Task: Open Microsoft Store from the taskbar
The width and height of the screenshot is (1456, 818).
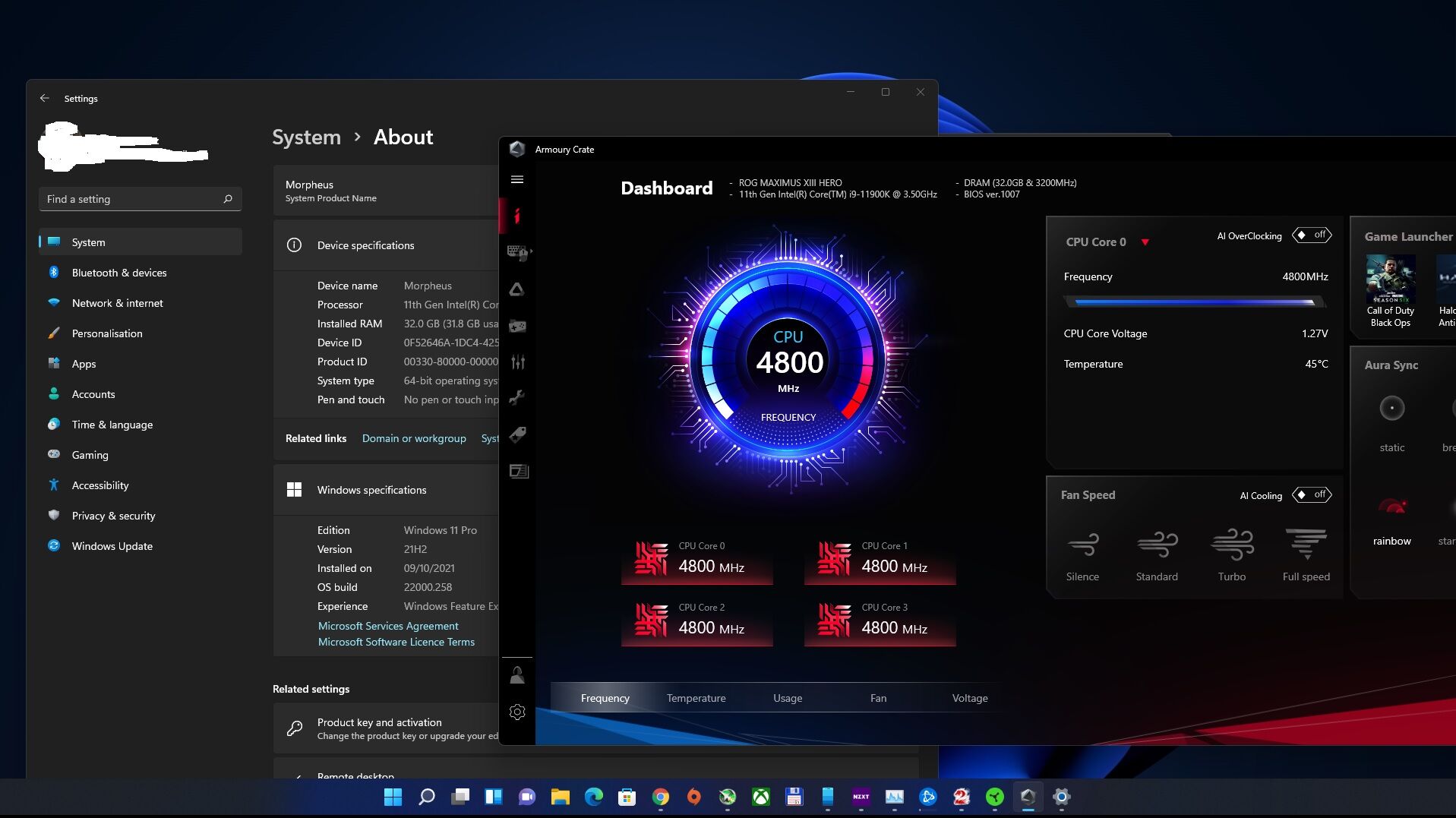Action: 627,797
